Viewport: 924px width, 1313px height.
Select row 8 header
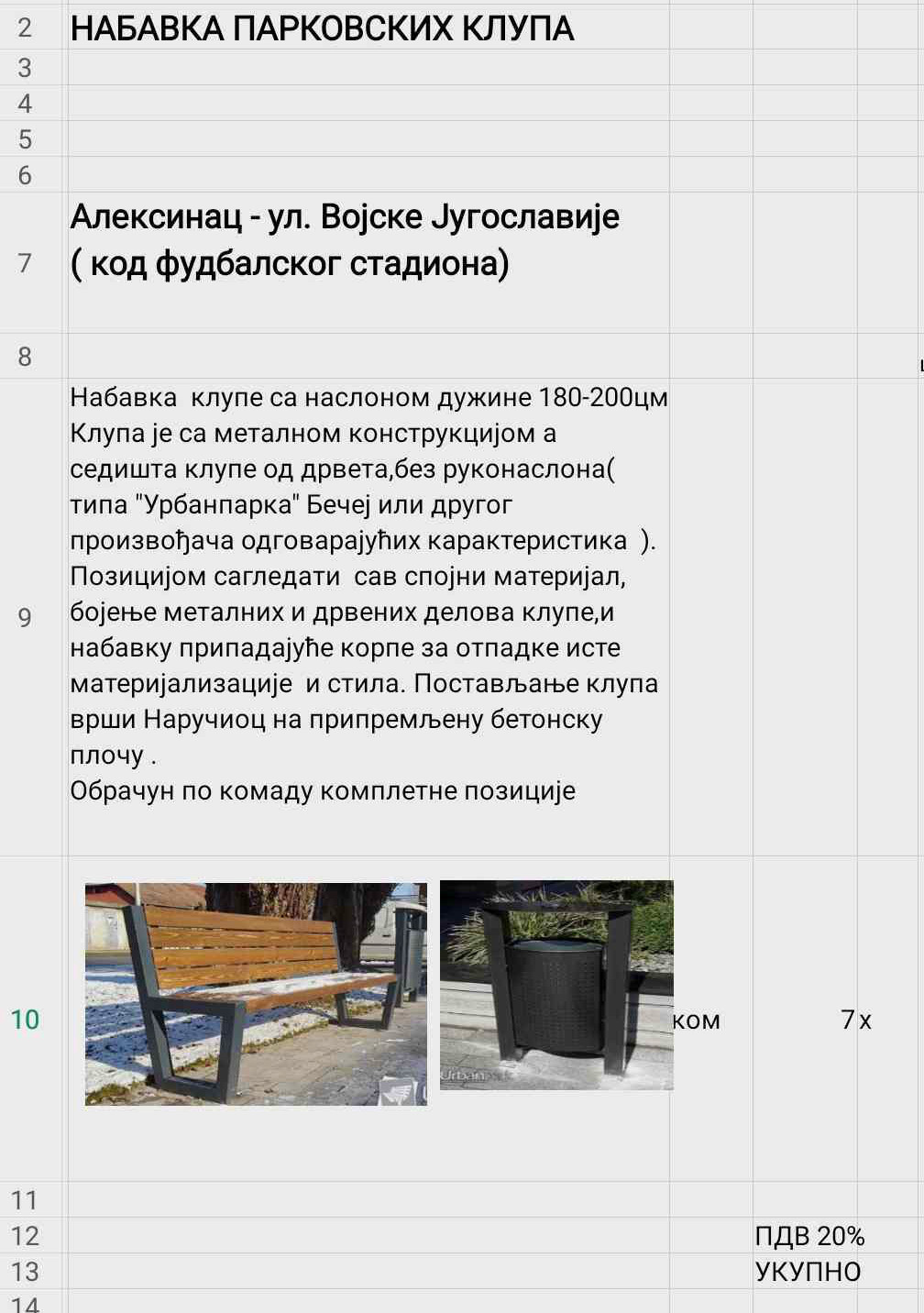25,357
